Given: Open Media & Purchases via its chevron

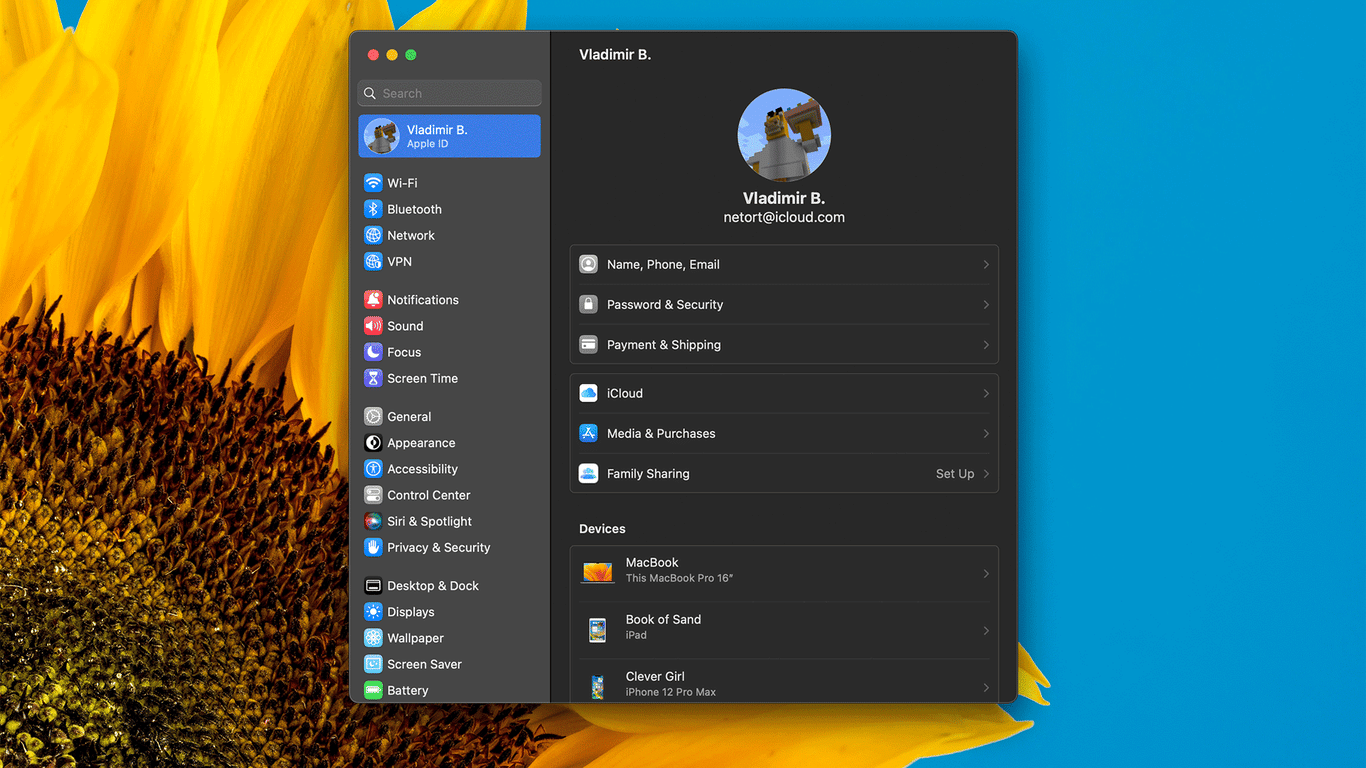Looking at the screenshot, I should (986, 434).
